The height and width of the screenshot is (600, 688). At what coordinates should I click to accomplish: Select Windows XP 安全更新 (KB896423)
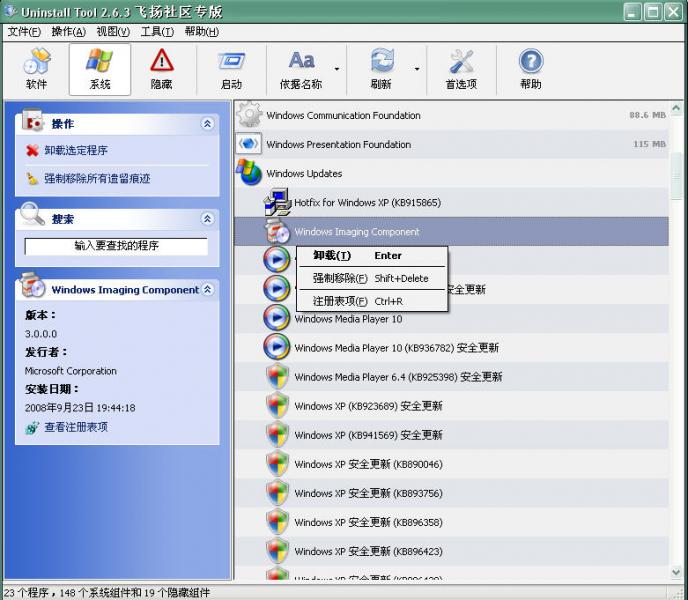click(452, 550)
